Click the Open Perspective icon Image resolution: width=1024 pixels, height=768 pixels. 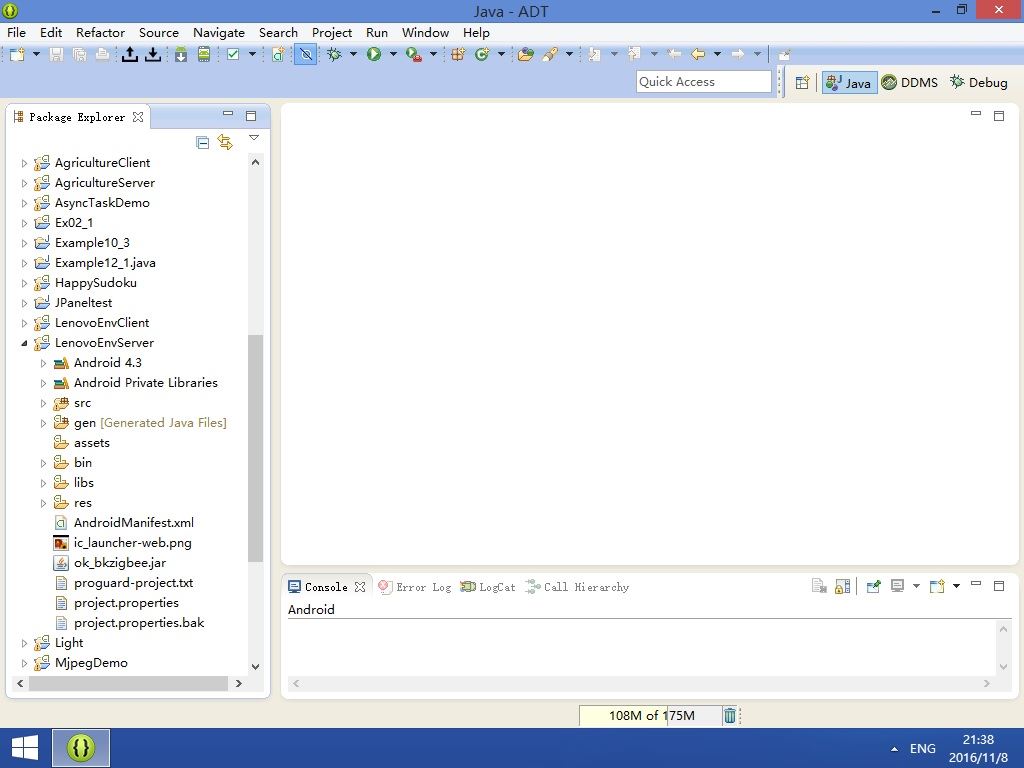(x=803, y=82)
